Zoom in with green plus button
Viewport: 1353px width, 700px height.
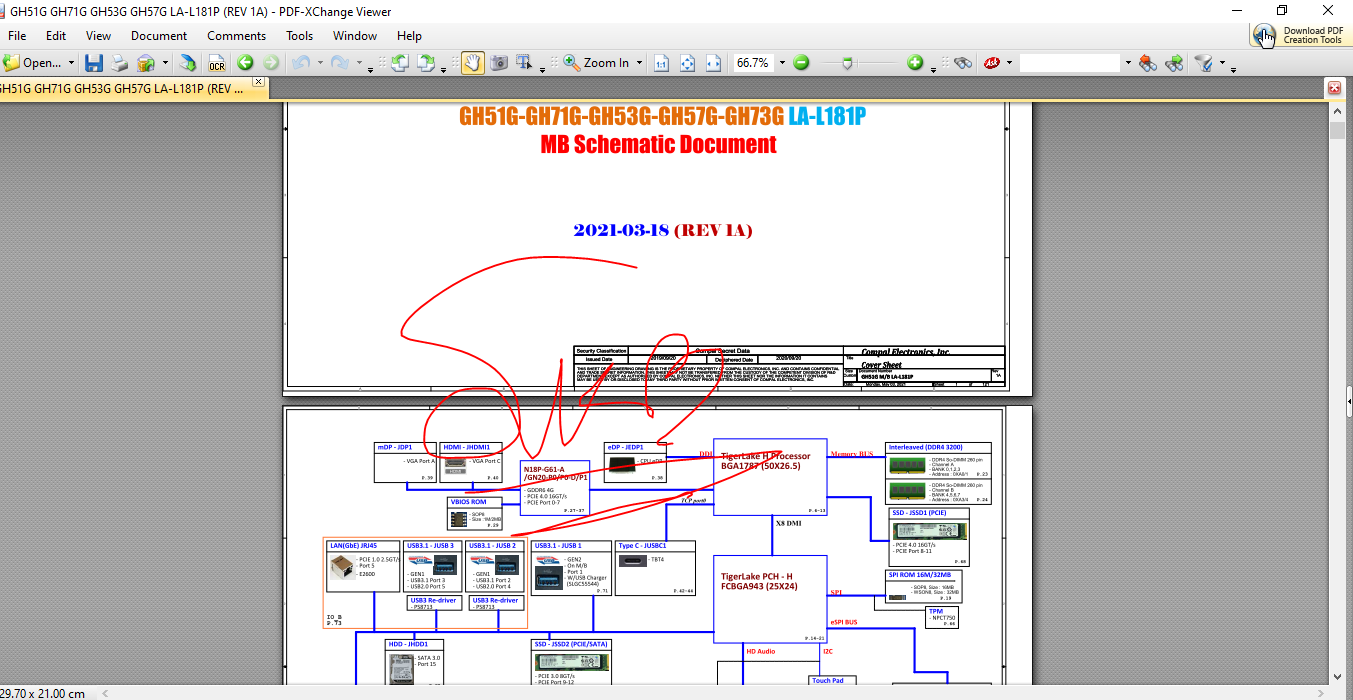click(x=915, y=63)
